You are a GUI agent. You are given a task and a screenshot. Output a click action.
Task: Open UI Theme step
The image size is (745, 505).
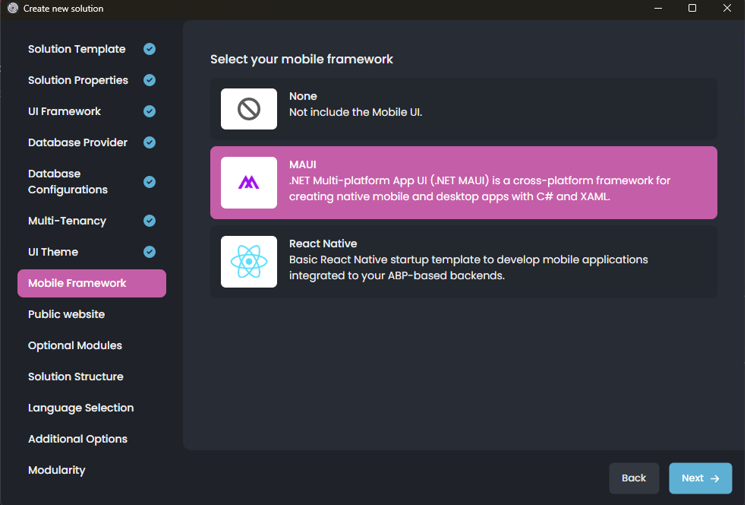(x=92, y=252)
